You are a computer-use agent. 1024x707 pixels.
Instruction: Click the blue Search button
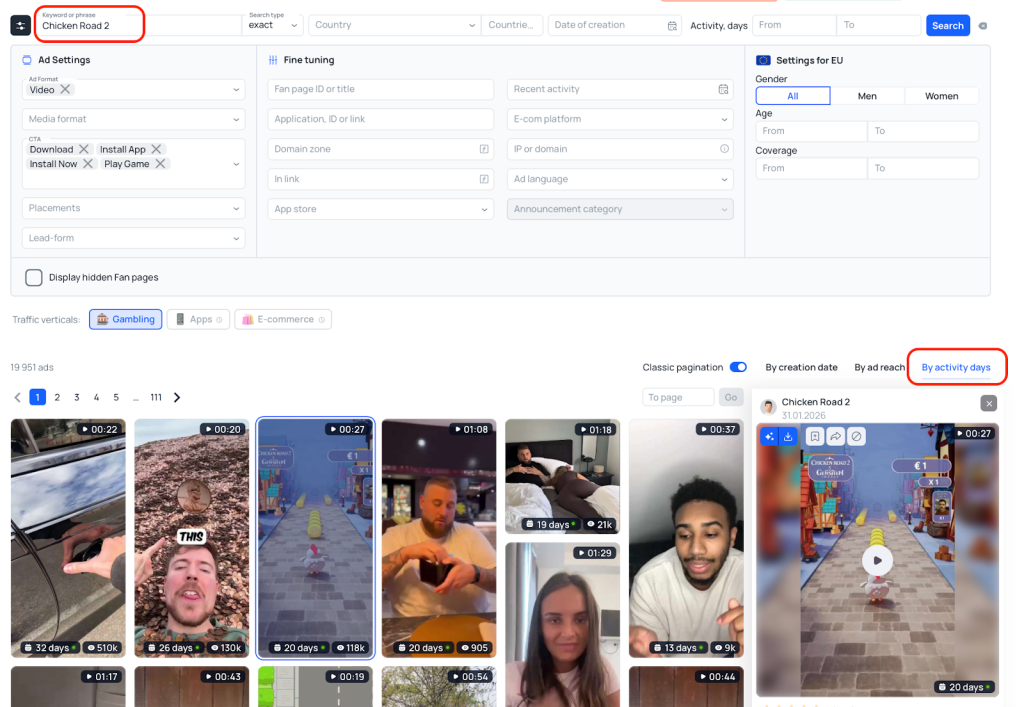[x=947, y=26]
